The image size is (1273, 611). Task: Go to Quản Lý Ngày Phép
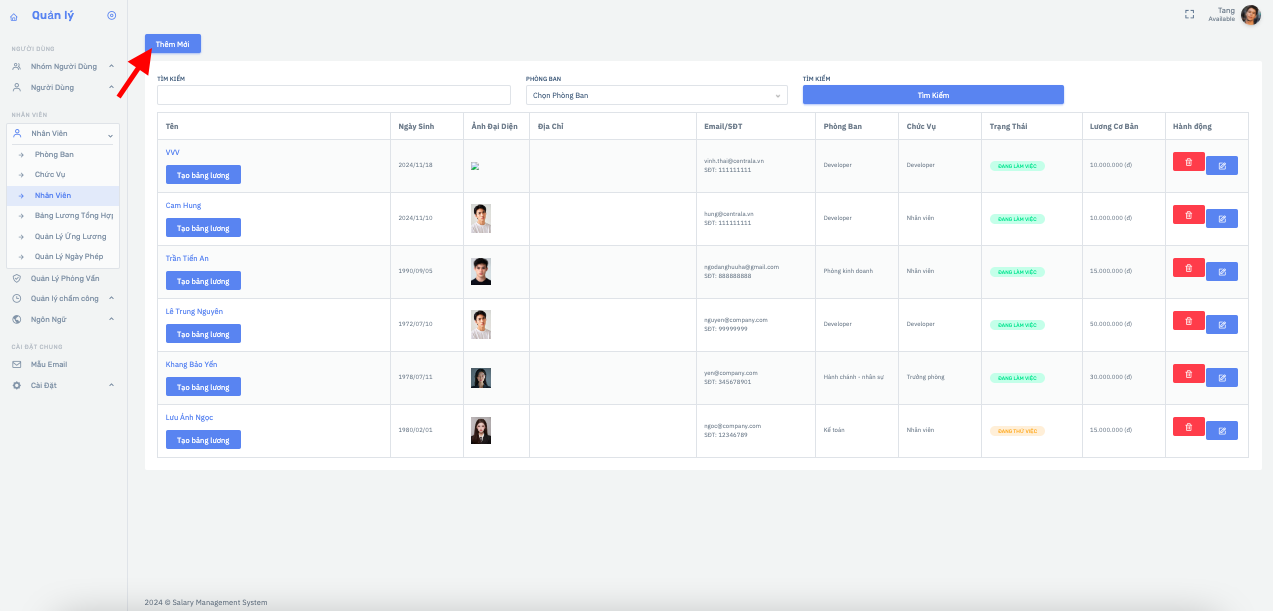pos(68,257)
